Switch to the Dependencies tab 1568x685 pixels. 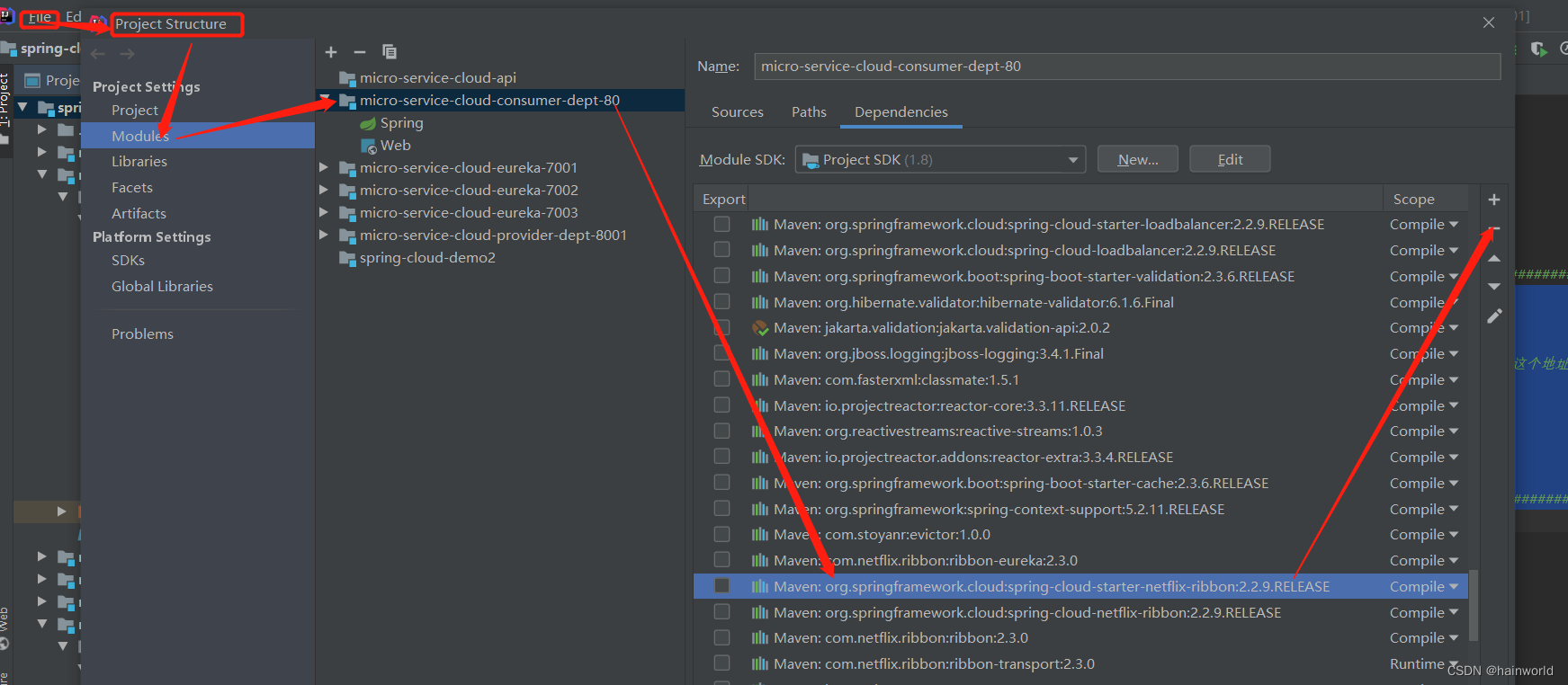click(x=901, y=112)
